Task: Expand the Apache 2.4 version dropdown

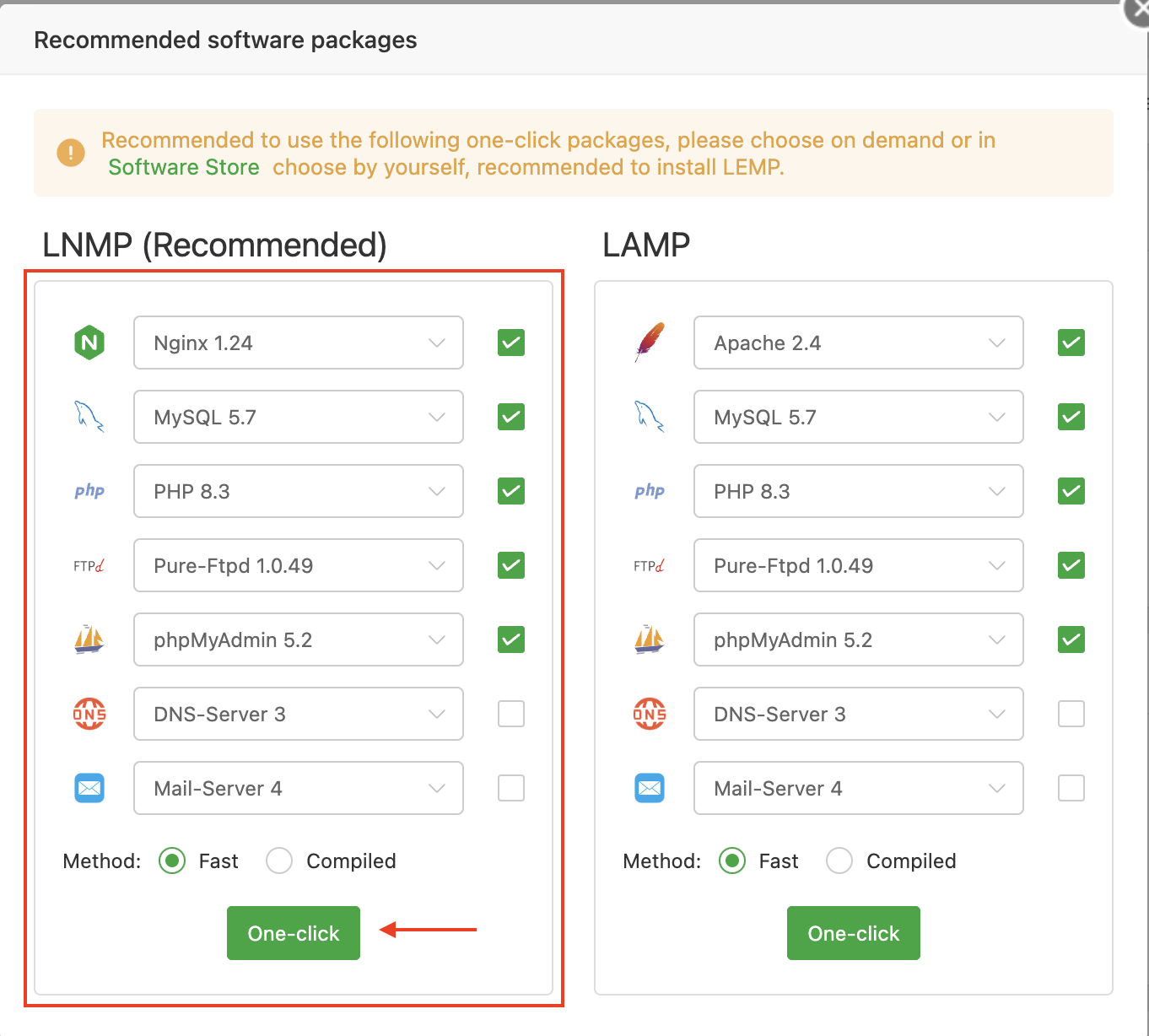Action: (859, 343)
